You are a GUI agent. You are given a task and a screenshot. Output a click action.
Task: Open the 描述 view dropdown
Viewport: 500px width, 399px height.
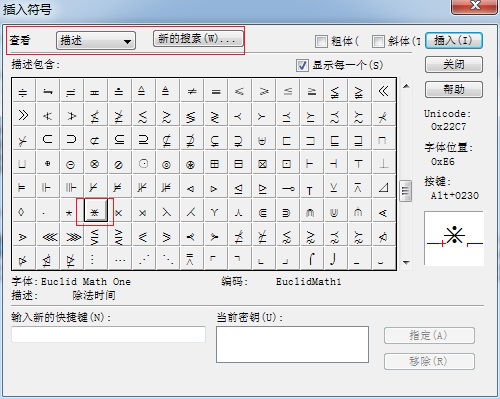pos(96,41)
